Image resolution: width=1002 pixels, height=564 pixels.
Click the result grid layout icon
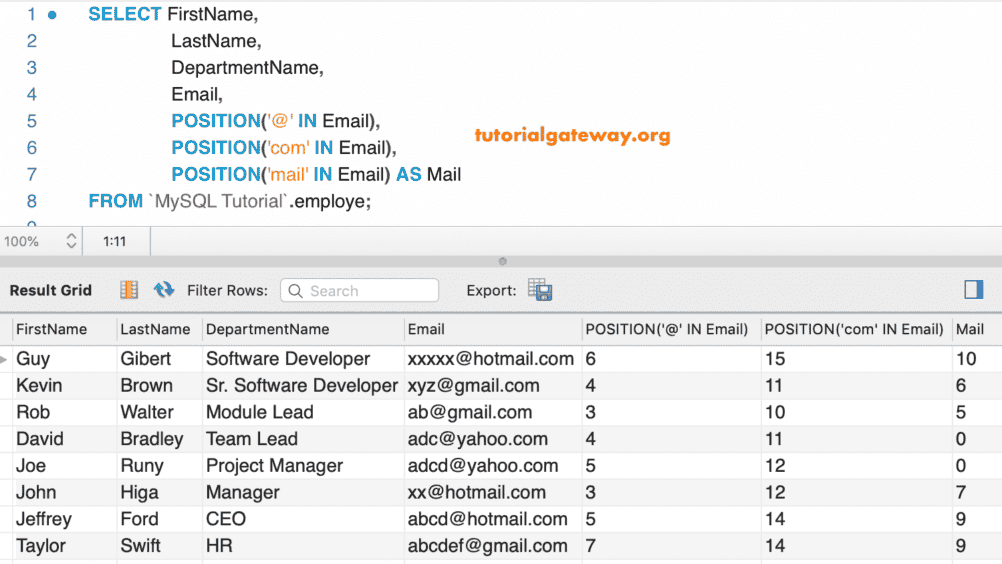tap(129, 290)
